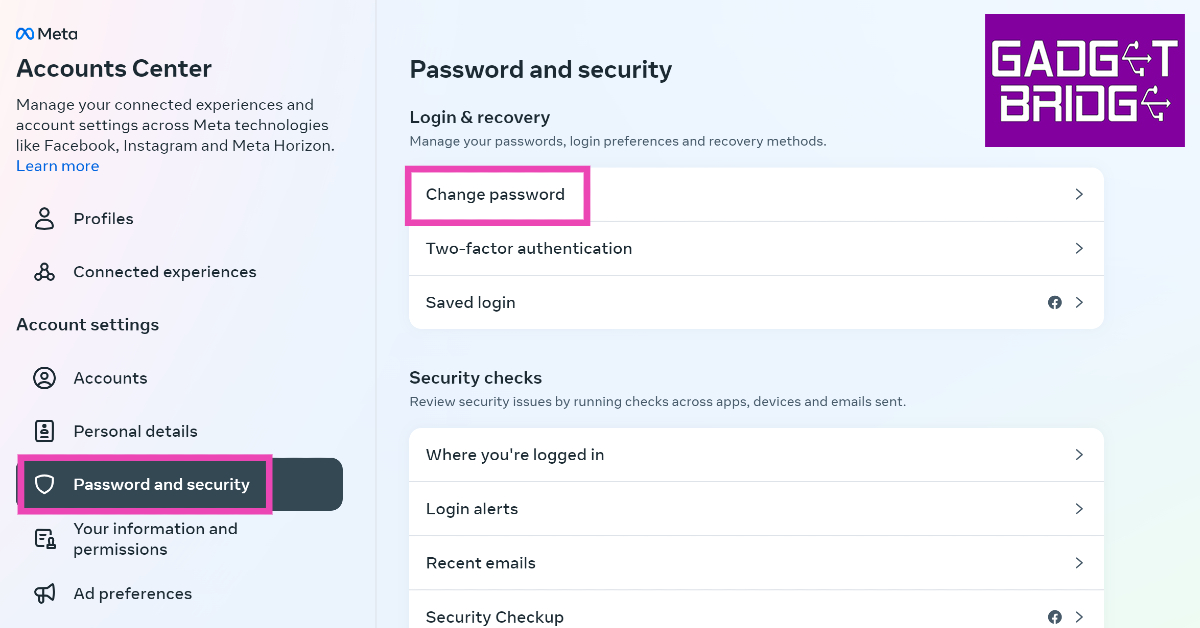
Task: Open the Security Checkup row
Action: click(x=494, y=617)
